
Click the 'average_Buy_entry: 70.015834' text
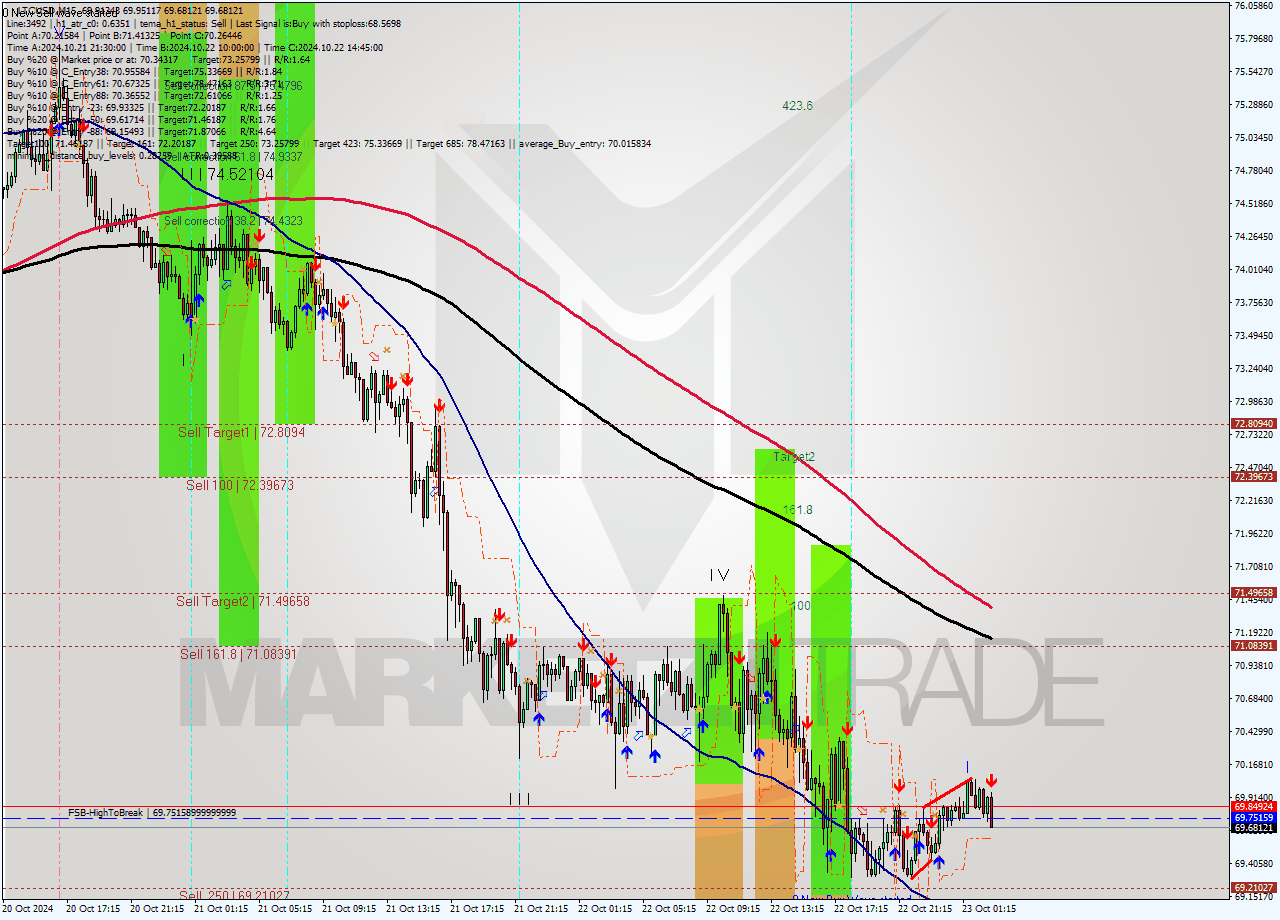(585, 143)
